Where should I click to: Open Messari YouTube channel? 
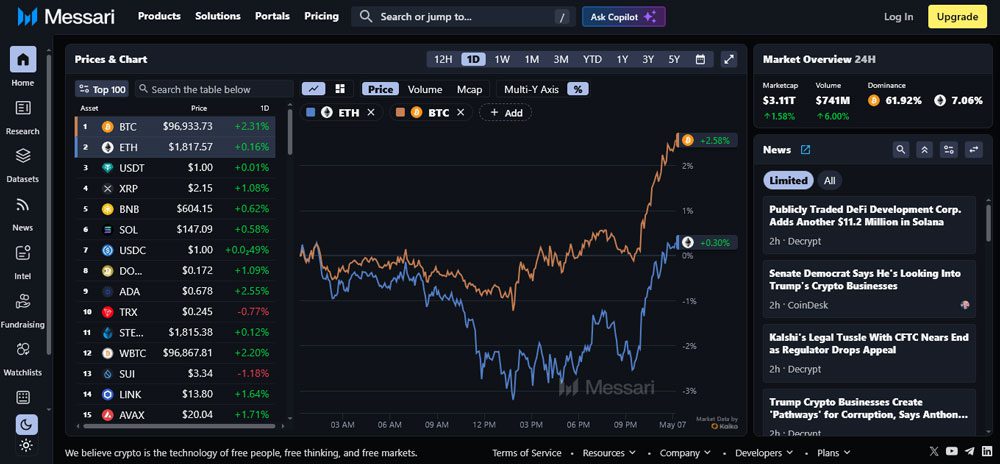coord(953,451)
